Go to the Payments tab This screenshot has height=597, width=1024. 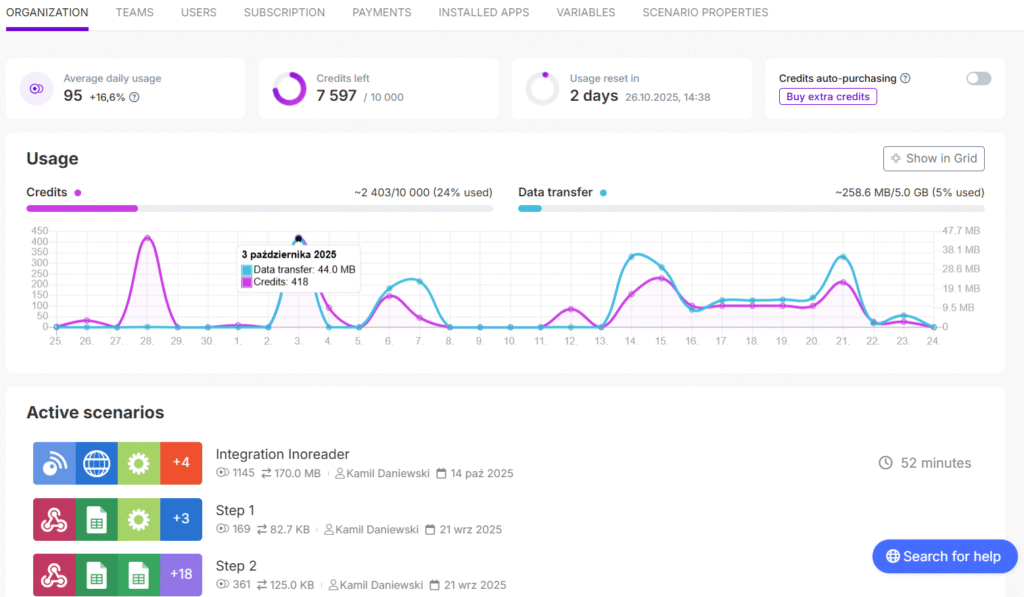coord(381,12)
